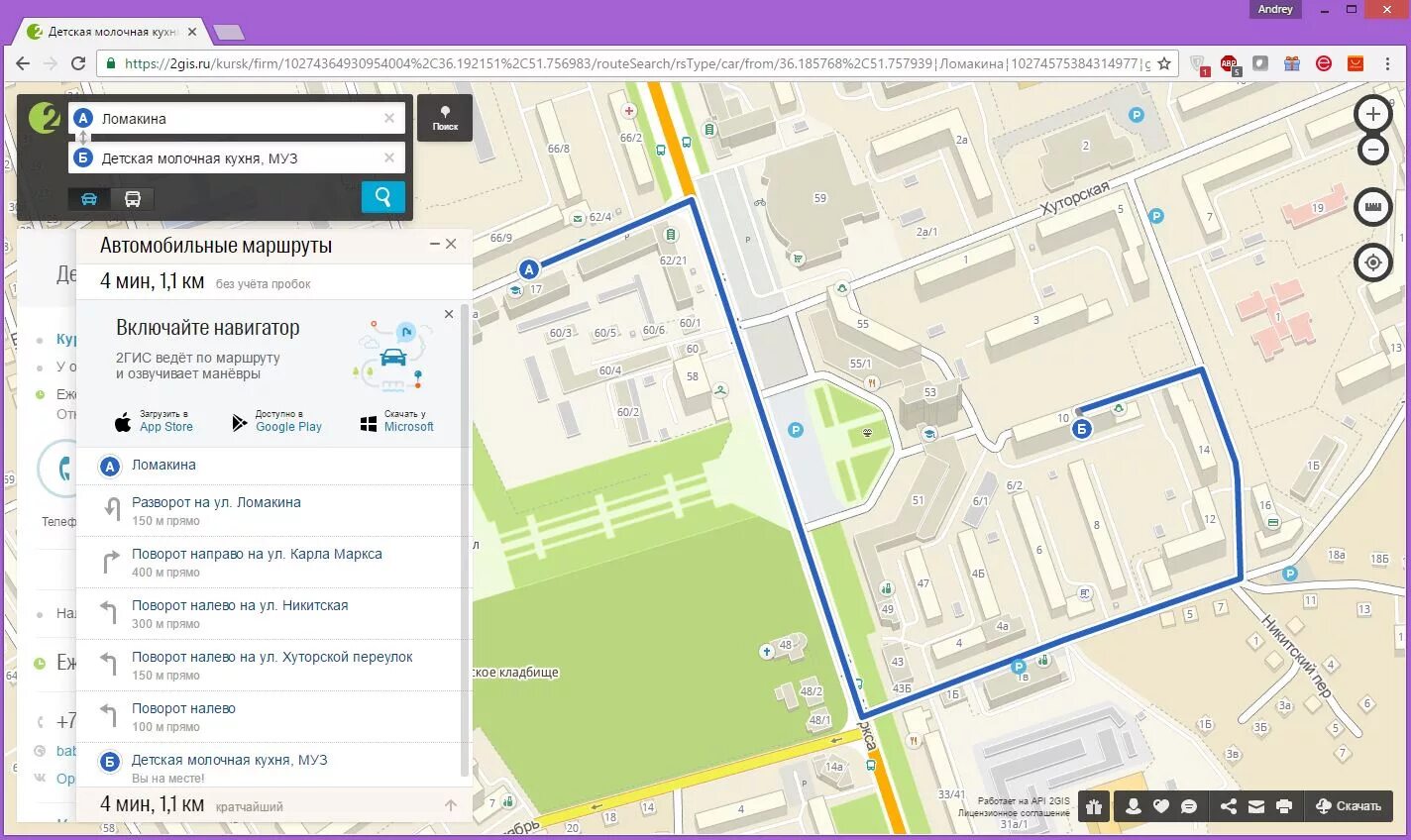Open favorites with the heart icon
Screen dimensions: 1411x840
click(x=1161, y=806)
